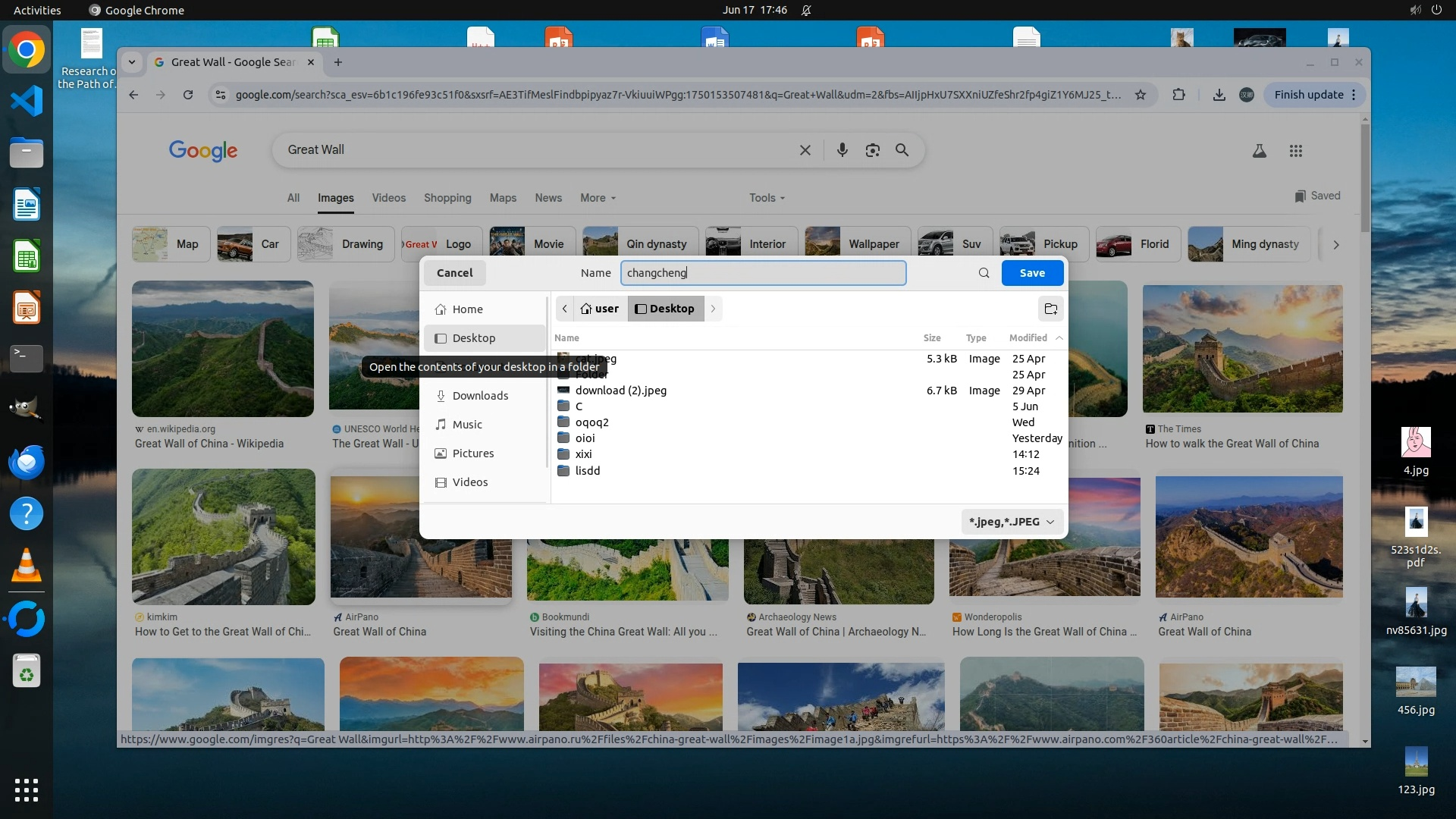The height and width of the screenshot is (819, 1456).
Task: Click the create new folder icon
Action: click(x=1050, y=309)
